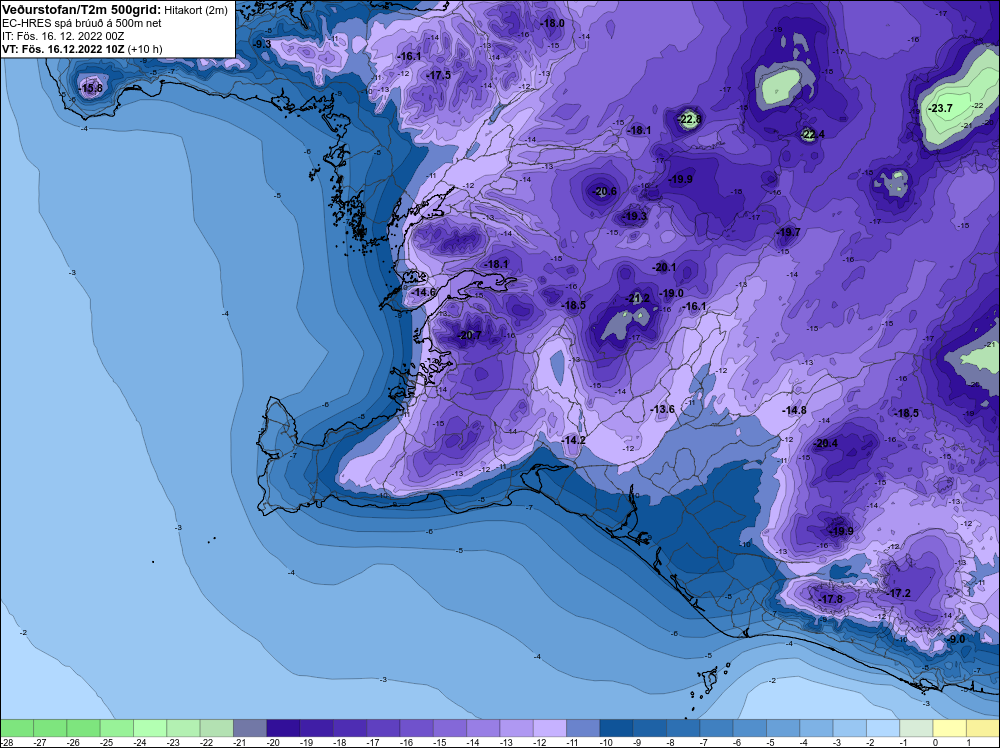This screenshot has height=748, width=1000.
Task: Select the light blue legend swatch labeled -4
Action: [x=816, y=728]
